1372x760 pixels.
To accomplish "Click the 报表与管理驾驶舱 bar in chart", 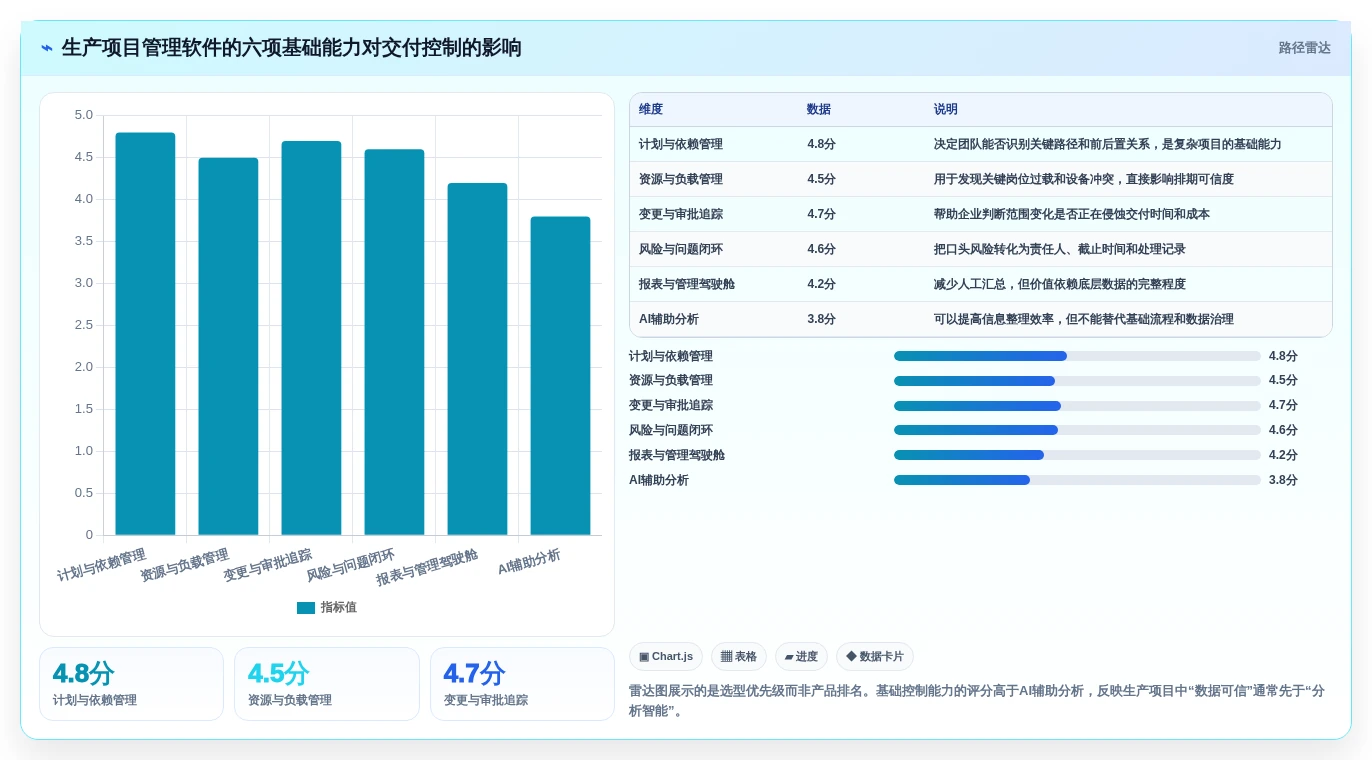I will [x=477, y=359].
